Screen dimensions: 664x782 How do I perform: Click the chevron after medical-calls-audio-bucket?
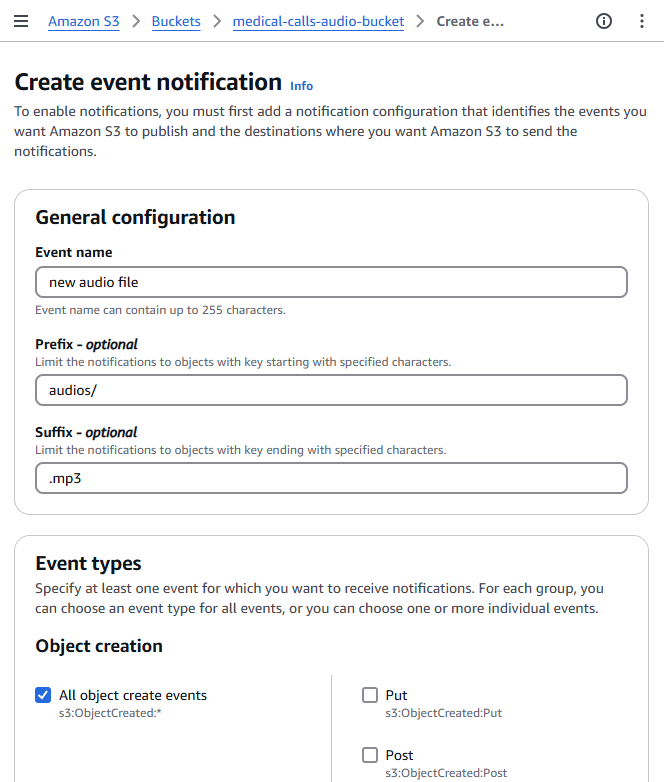click(420, 21)
